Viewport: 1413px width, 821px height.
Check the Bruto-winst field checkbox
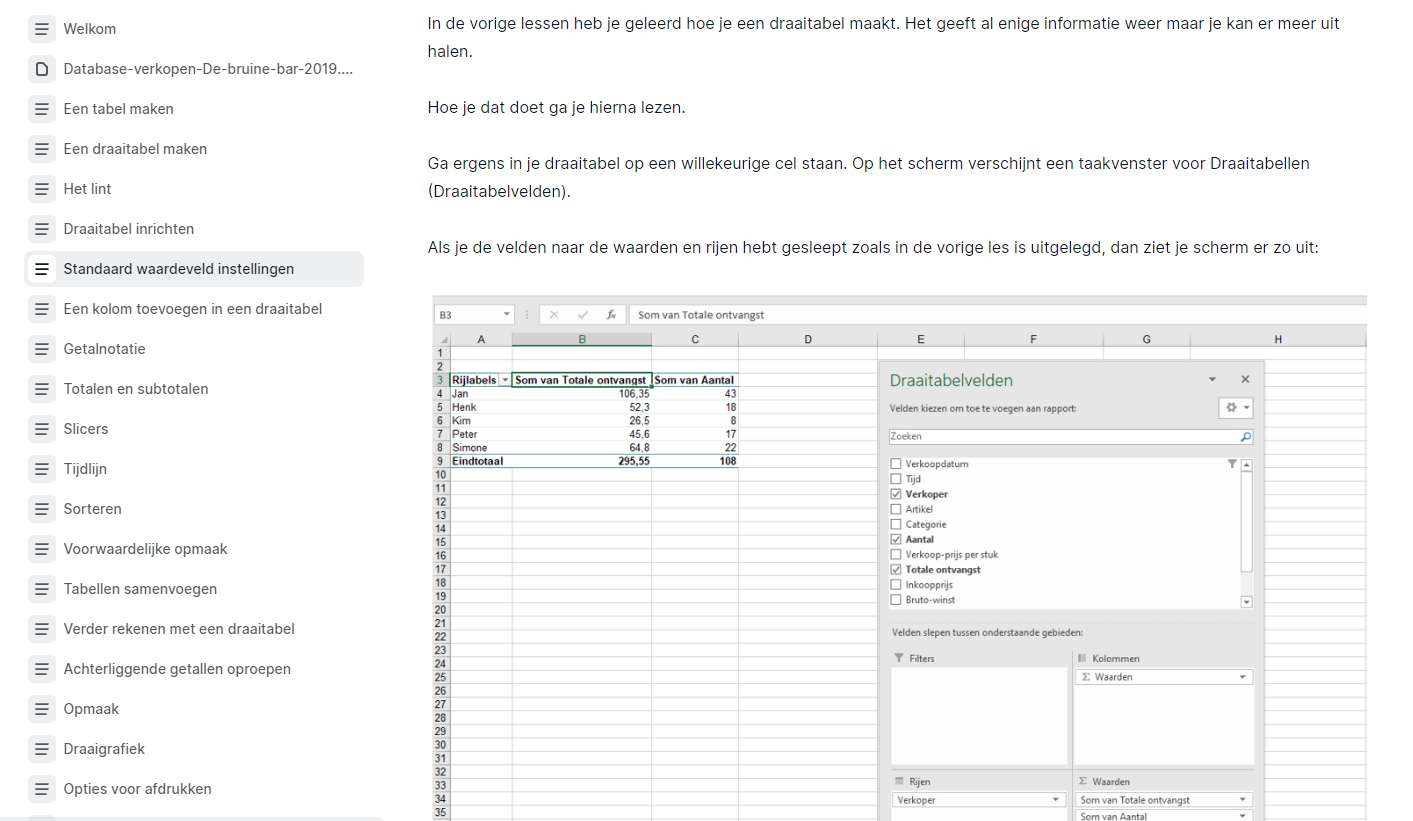pos(896,600)
